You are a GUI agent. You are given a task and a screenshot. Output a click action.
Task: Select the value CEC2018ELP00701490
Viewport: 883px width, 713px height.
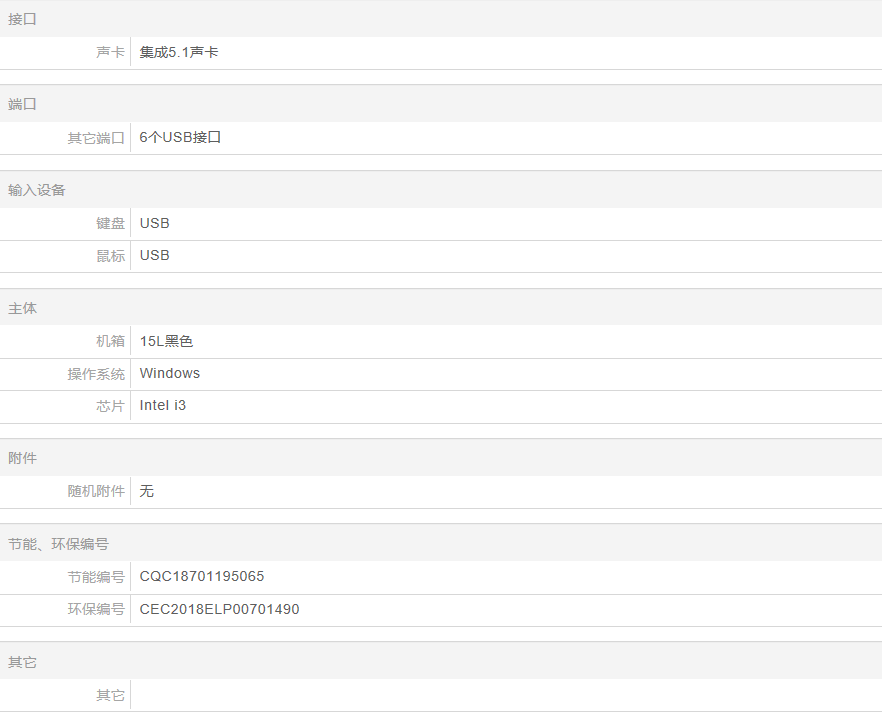pyautogui.click(x=219, y=609)
